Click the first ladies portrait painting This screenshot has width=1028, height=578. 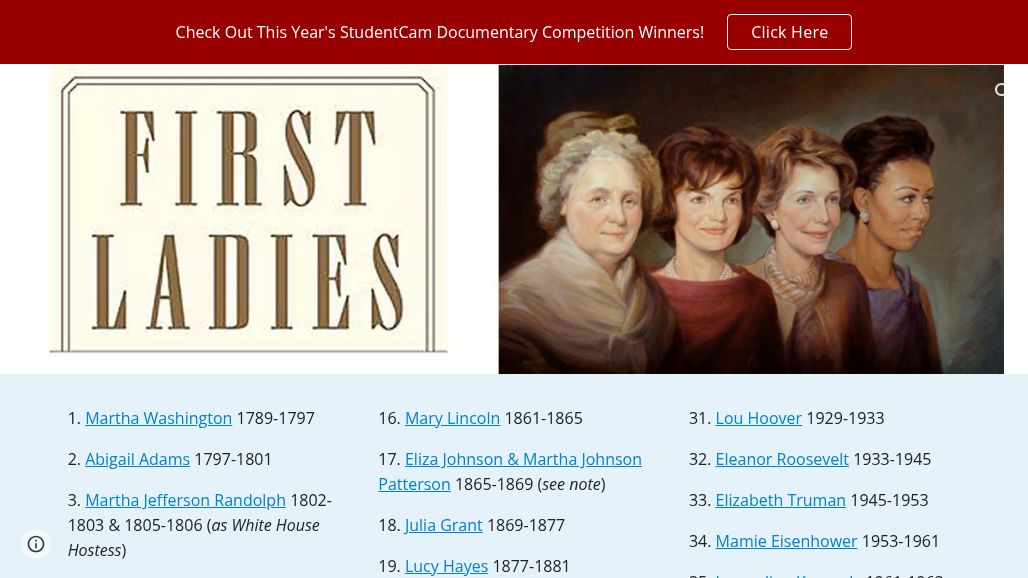pyautogui.click(x=750, y=220)
